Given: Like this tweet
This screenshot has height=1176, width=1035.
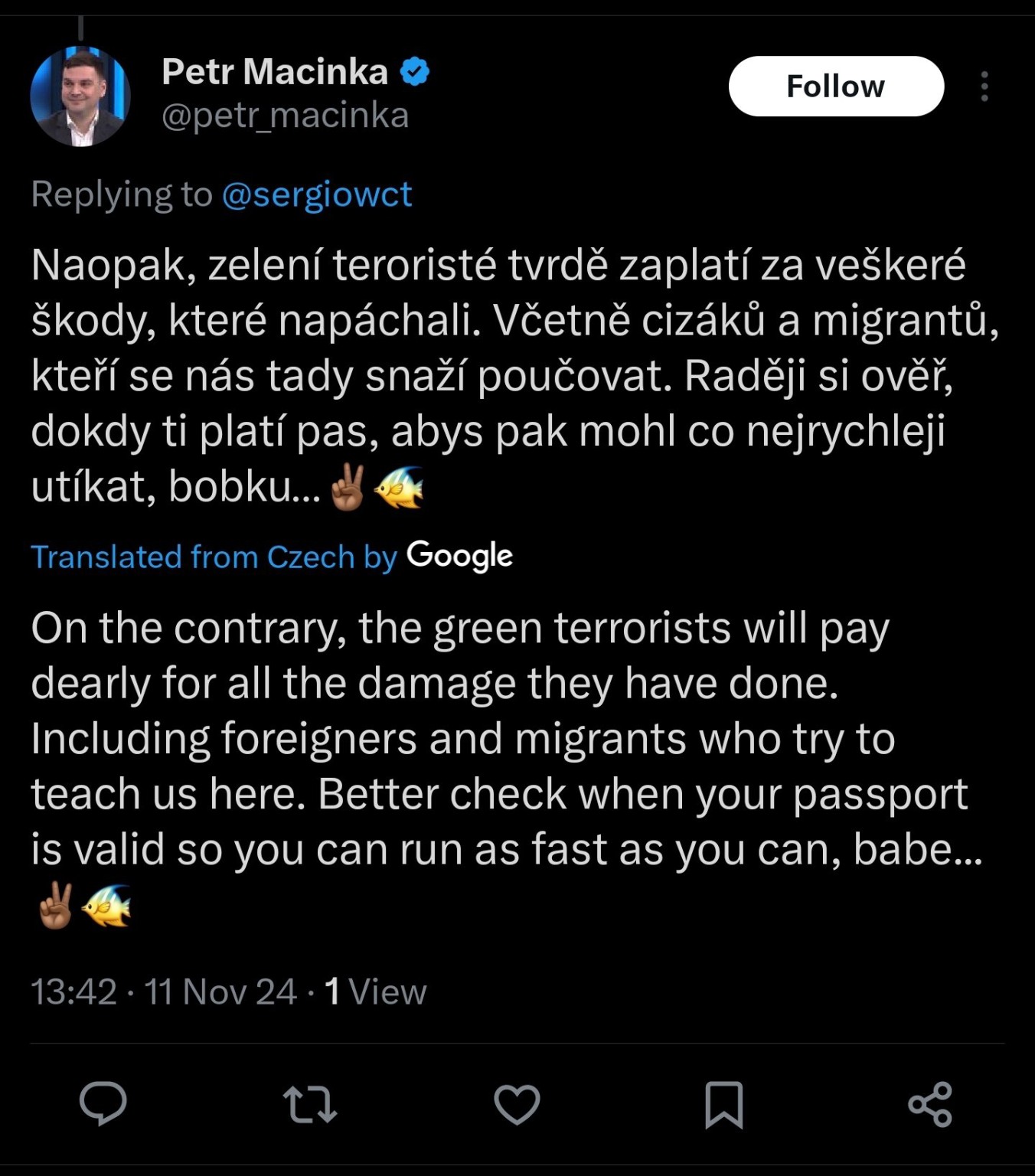Looking at the screenshot, I should click(517, 1104).
